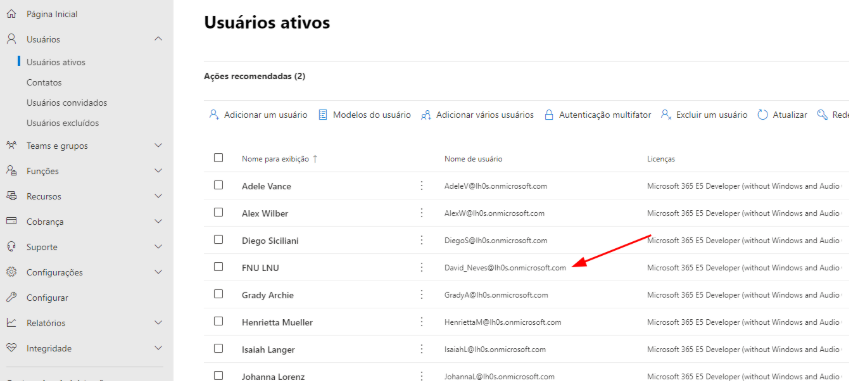
Task: Open Henrietta Mueller user name link
Action: click(x=277, y=323)
